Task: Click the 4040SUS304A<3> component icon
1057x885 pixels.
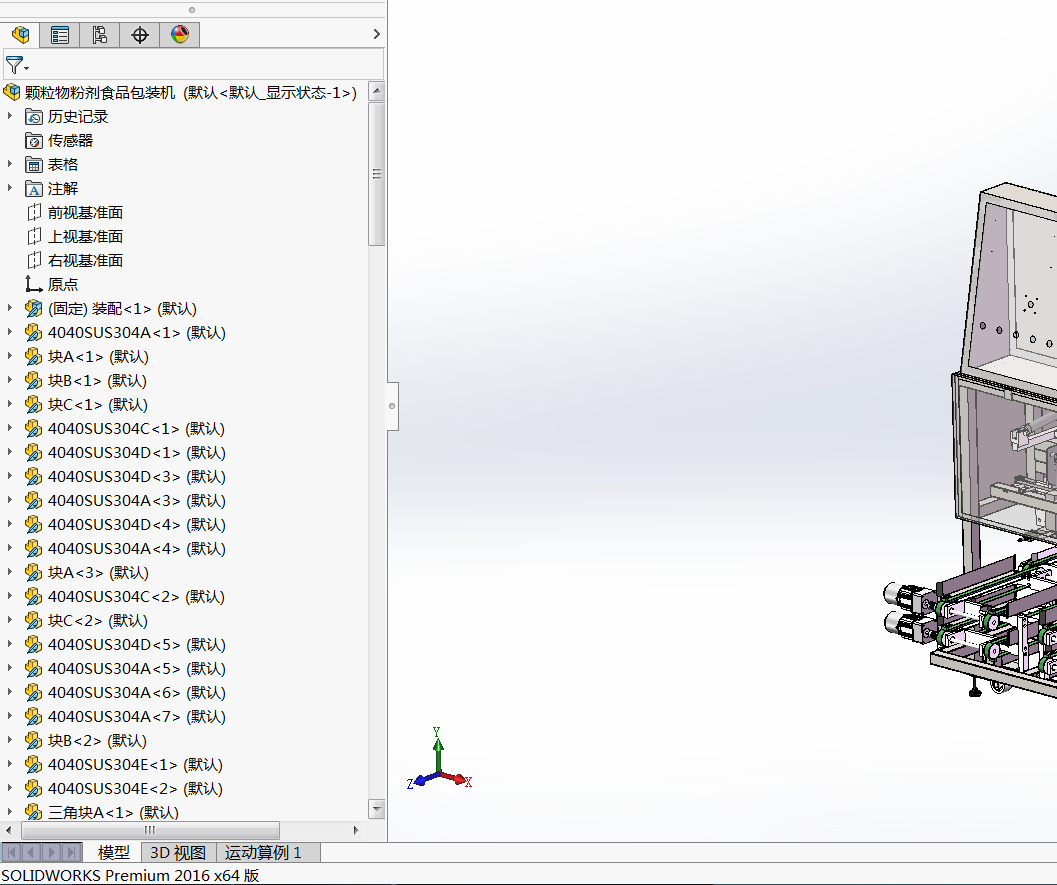Action: point(34,501)
